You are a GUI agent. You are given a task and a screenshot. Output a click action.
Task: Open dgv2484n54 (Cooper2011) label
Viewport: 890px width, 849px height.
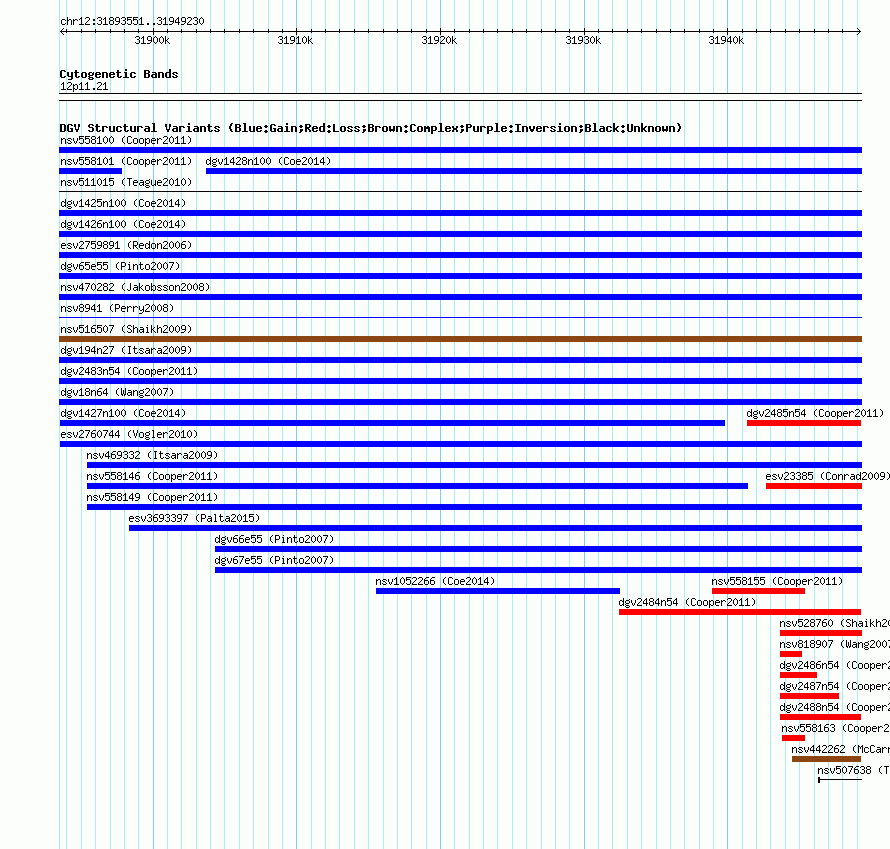[687, 602]
